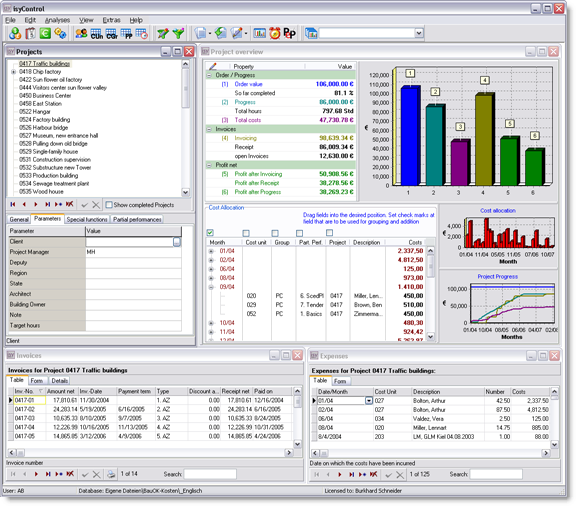Viewport: 576px width, 506px height.
Task: Click the Invoices Search input field
Action: [x=210, y=474]
